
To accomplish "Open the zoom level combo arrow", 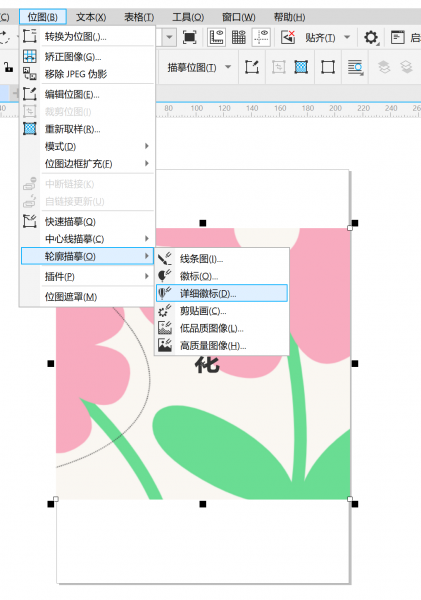I will click(x=169, y=38).
